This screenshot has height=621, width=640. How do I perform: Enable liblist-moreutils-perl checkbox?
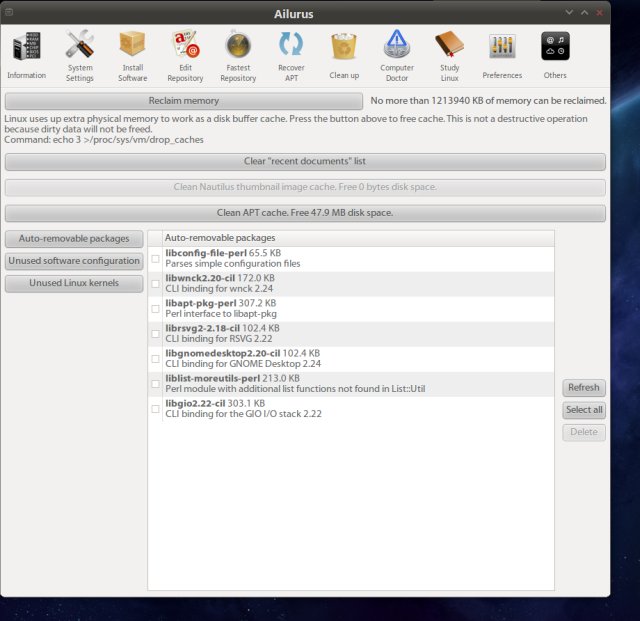click(x=156, y=384)
